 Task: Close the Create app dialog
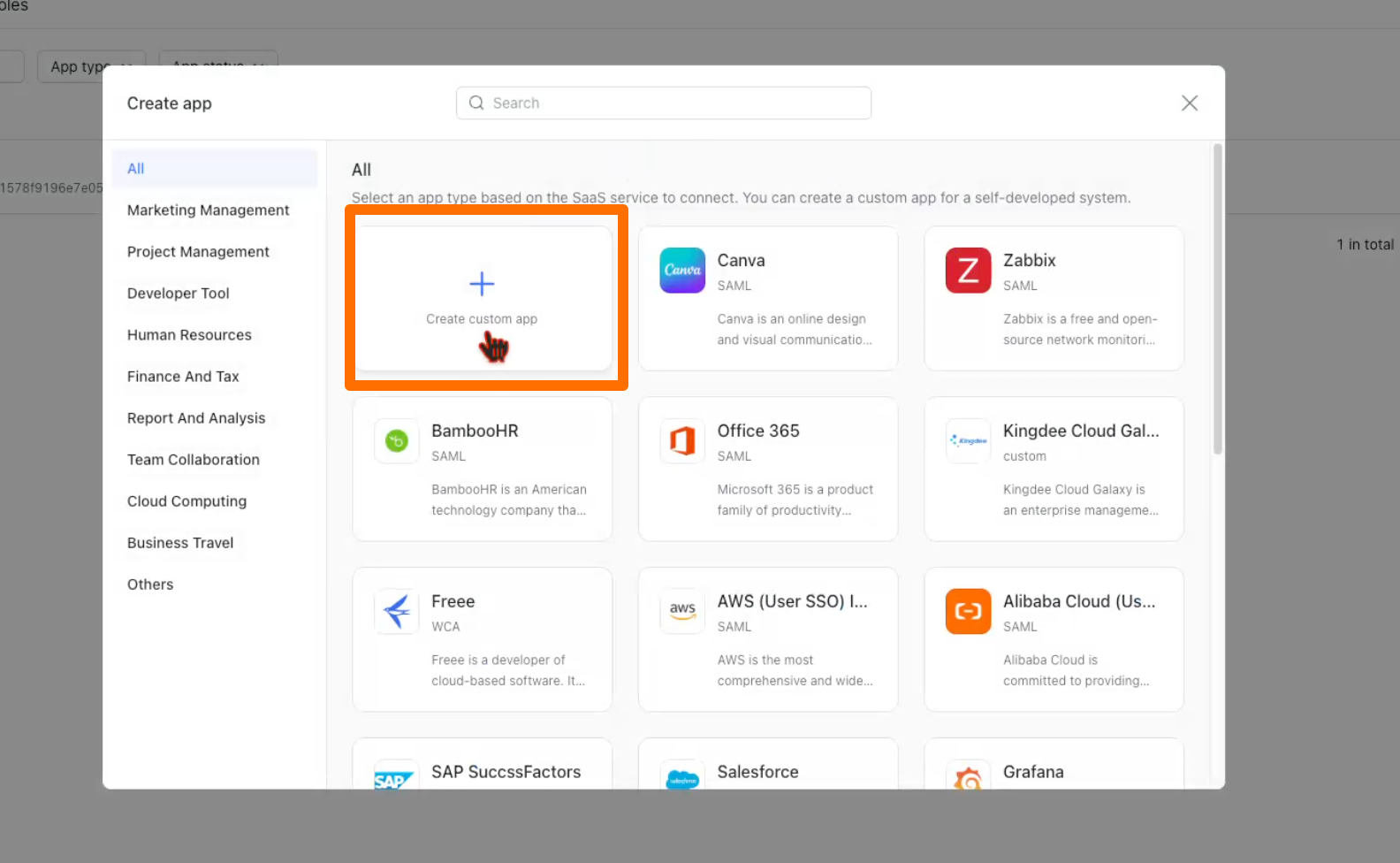point(1190,103)
